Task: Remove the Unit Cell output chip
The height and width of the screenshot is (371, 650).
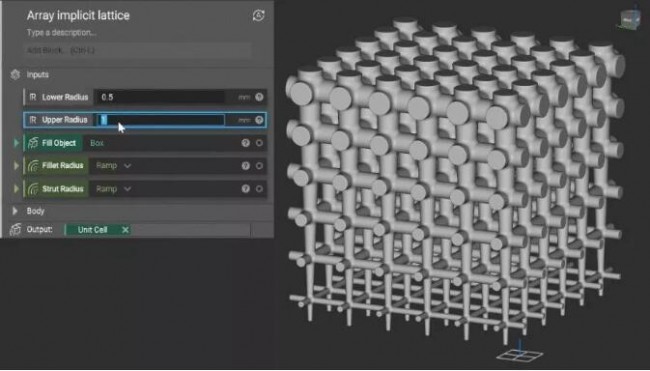Action: (x=125, y=230)
